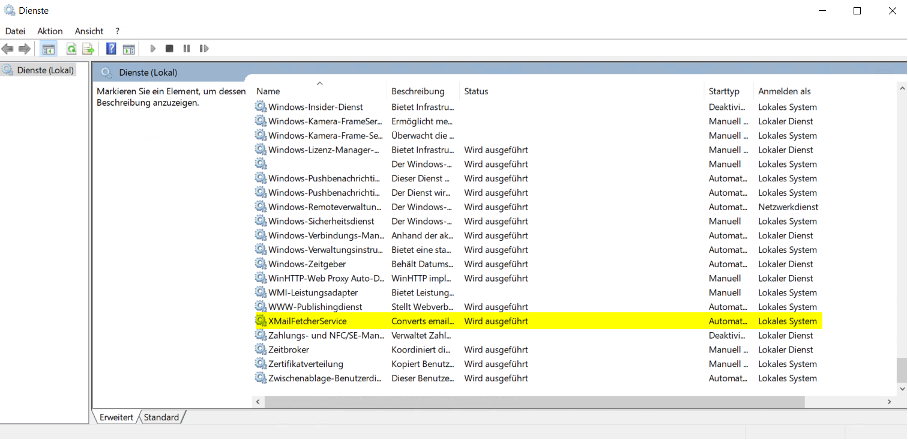Toggle the action pane toolbar icon
The image size is (908, 440).
point(129,49)
